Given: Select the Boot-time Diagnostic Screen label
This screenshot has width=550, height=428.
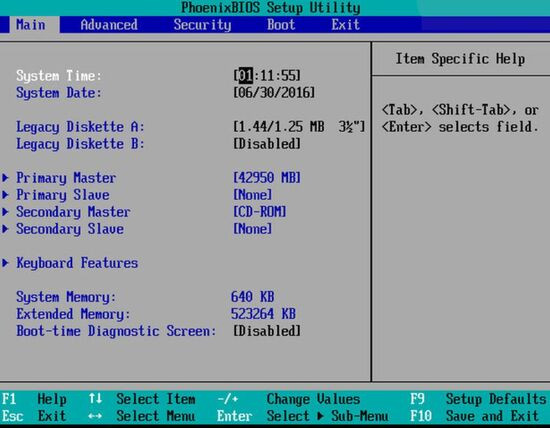Looking at the screenshot, I should [x=116, y=331].
